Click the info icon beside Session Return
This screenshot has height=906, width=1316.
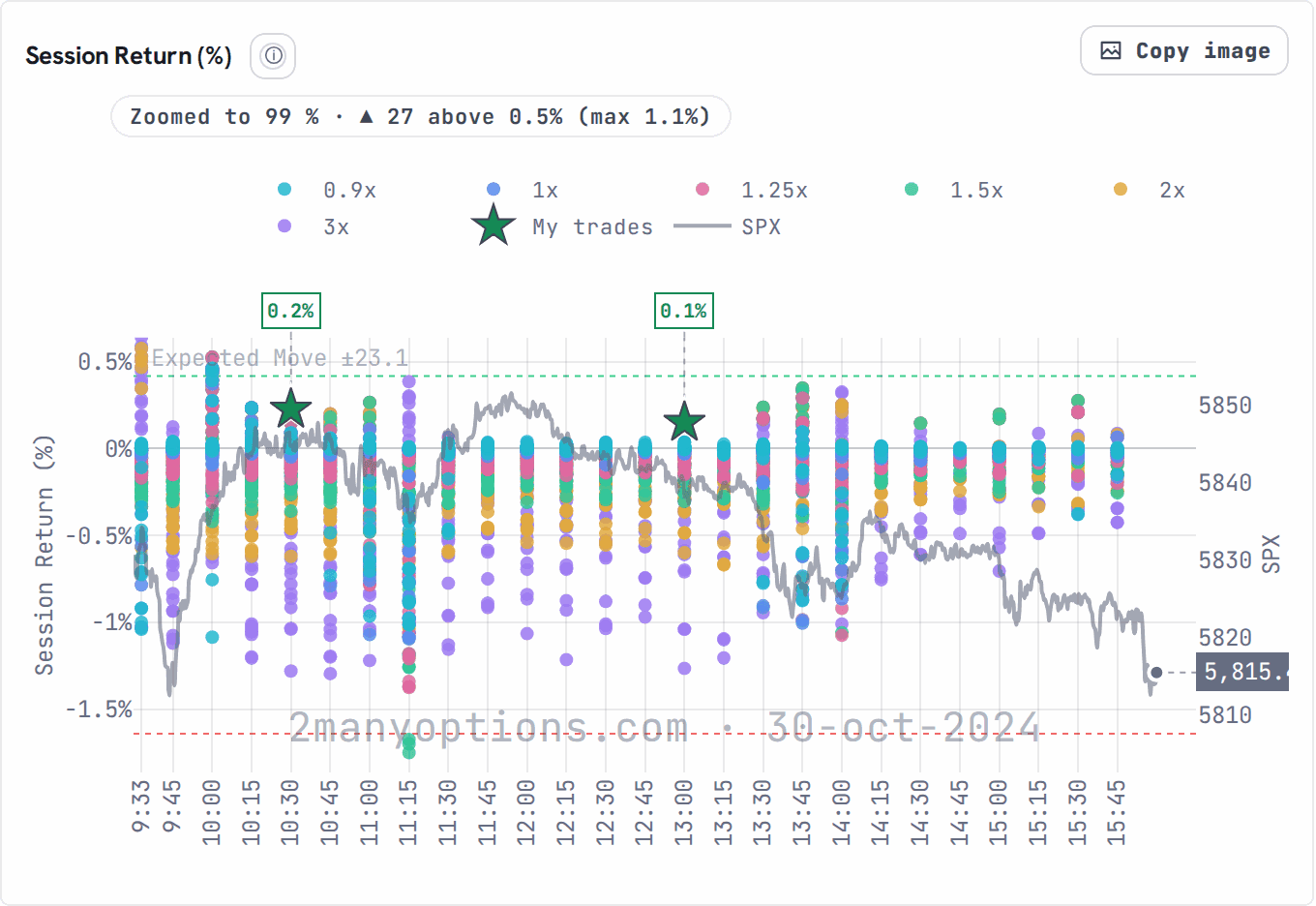(x=273, y=56)
